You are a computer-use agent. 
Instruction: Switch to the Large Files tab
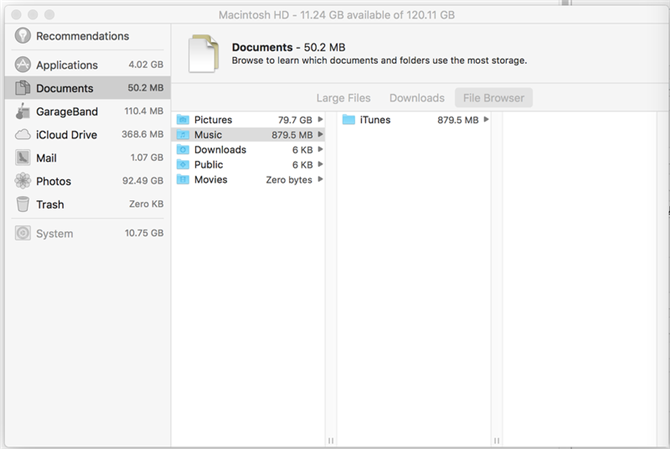[344, 98]
